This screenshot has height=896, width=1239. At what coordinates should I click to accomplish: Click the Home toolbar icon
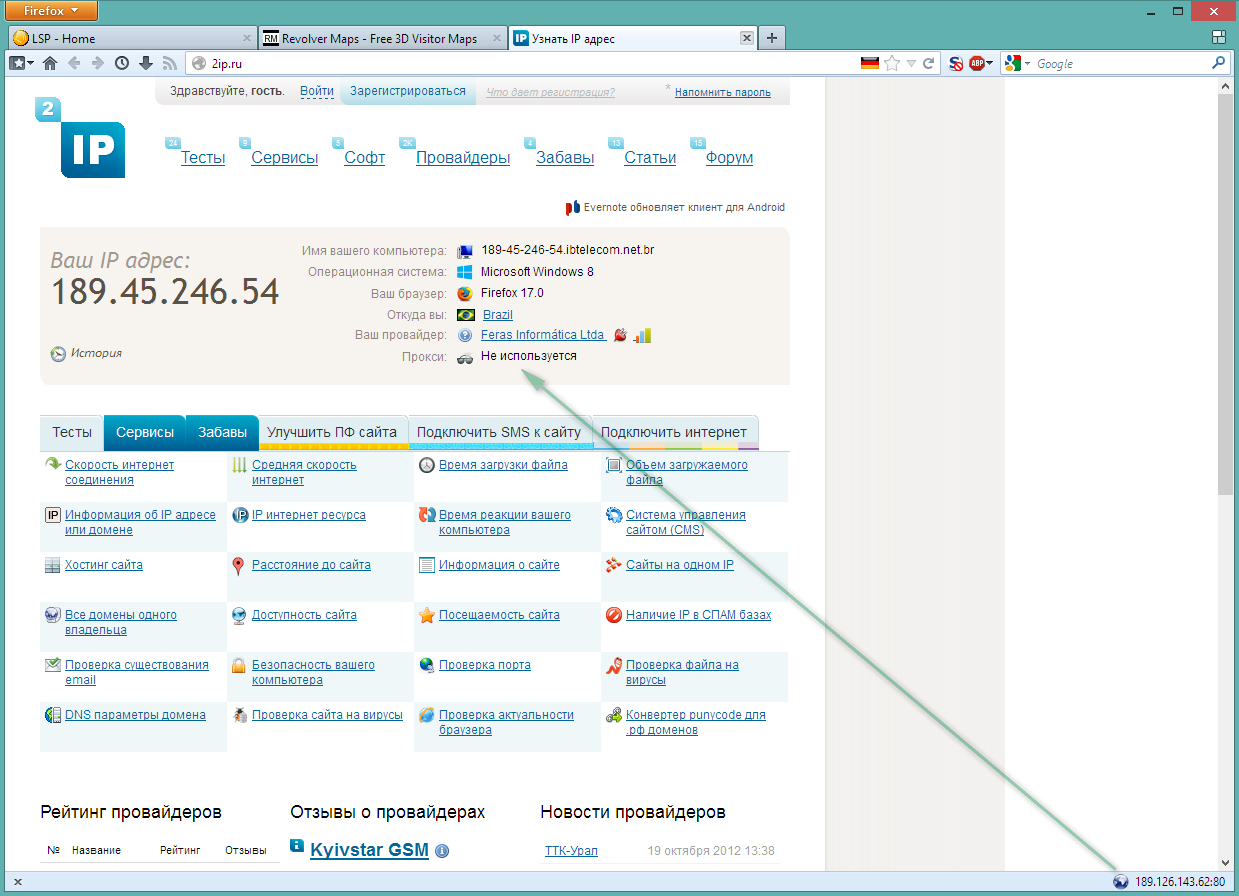[x=50, y=63]
